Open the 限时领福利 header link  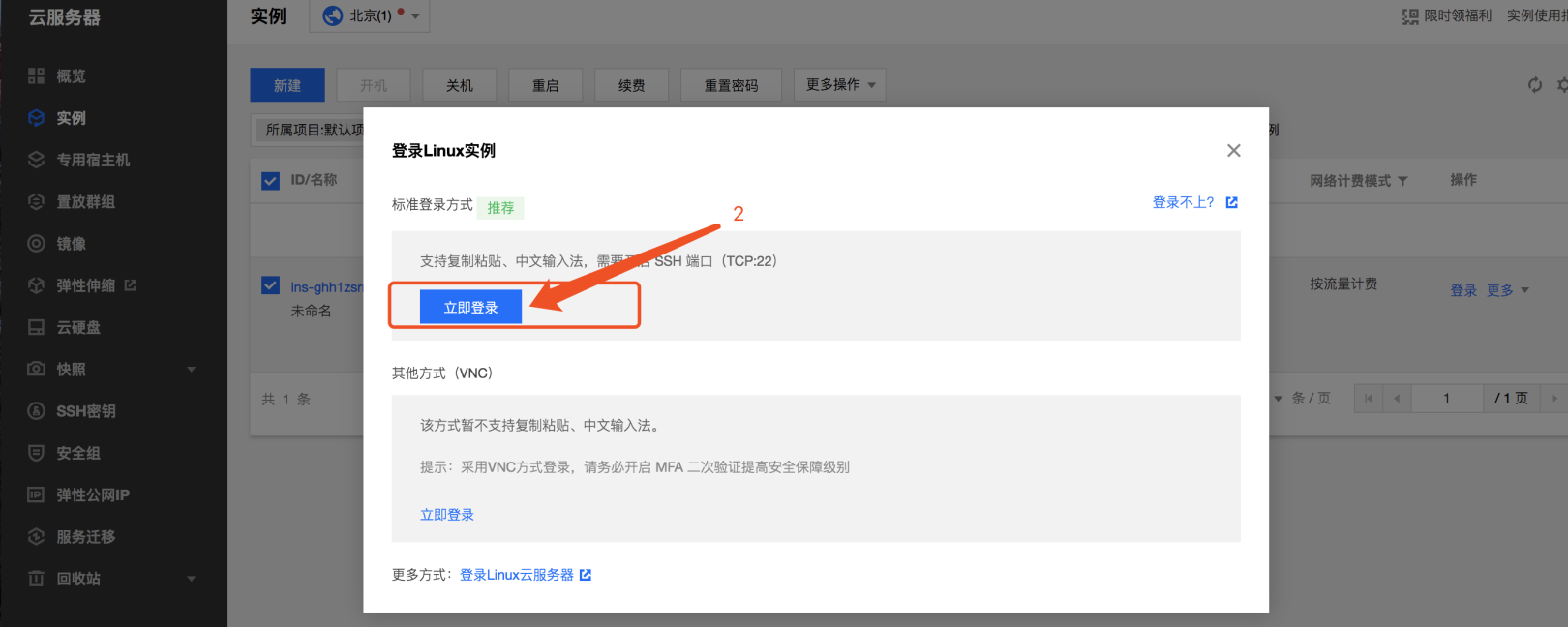(1458, 15)
